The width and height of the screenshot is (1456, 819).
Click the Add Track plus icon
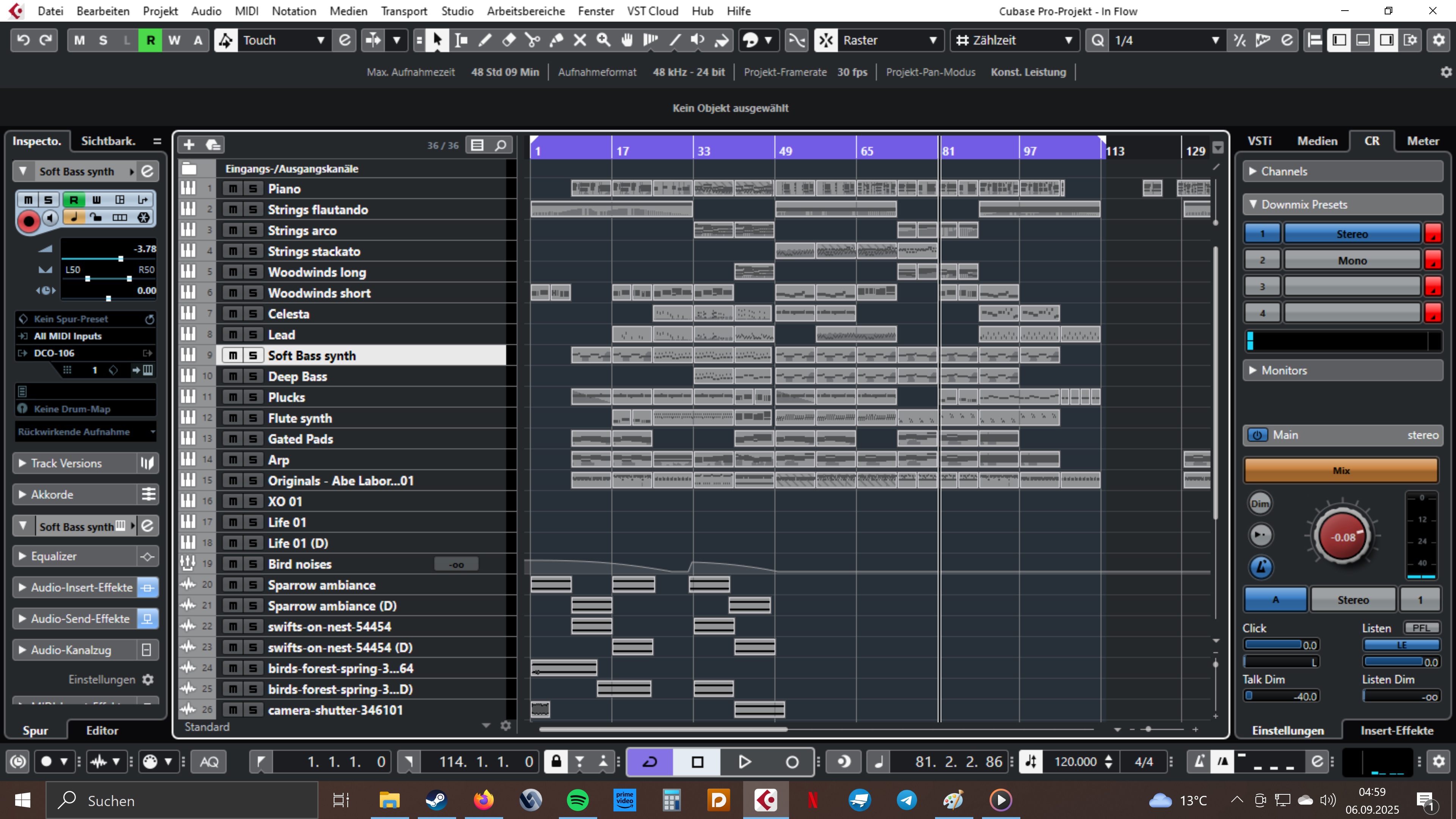tap(189, 145)
